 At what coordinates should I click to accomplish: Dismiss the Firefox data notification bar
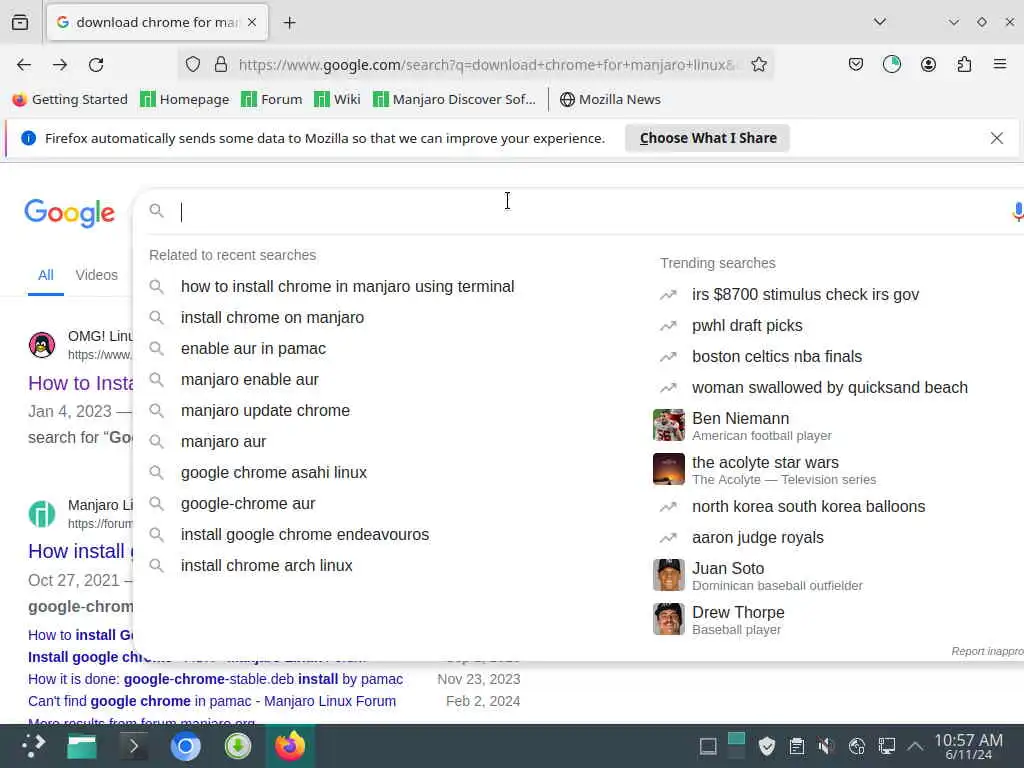point(996,138)
